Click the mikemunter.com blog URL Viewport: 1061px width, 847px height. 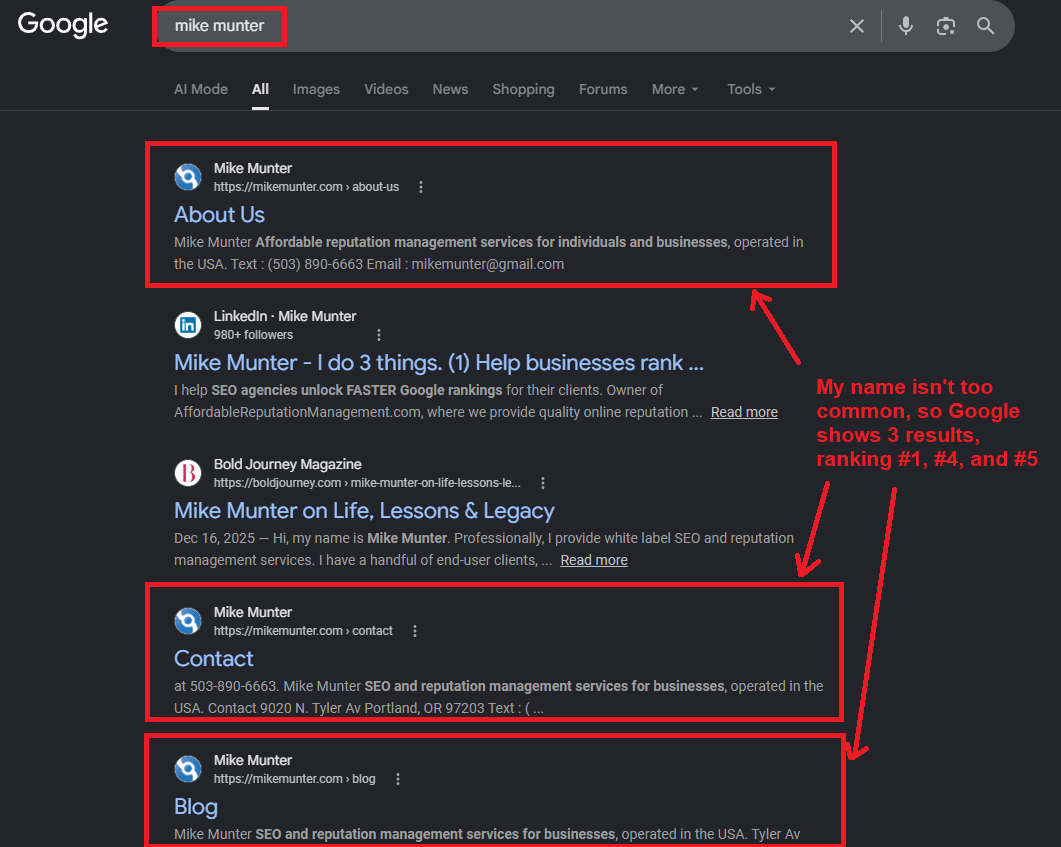coord(294,779)
